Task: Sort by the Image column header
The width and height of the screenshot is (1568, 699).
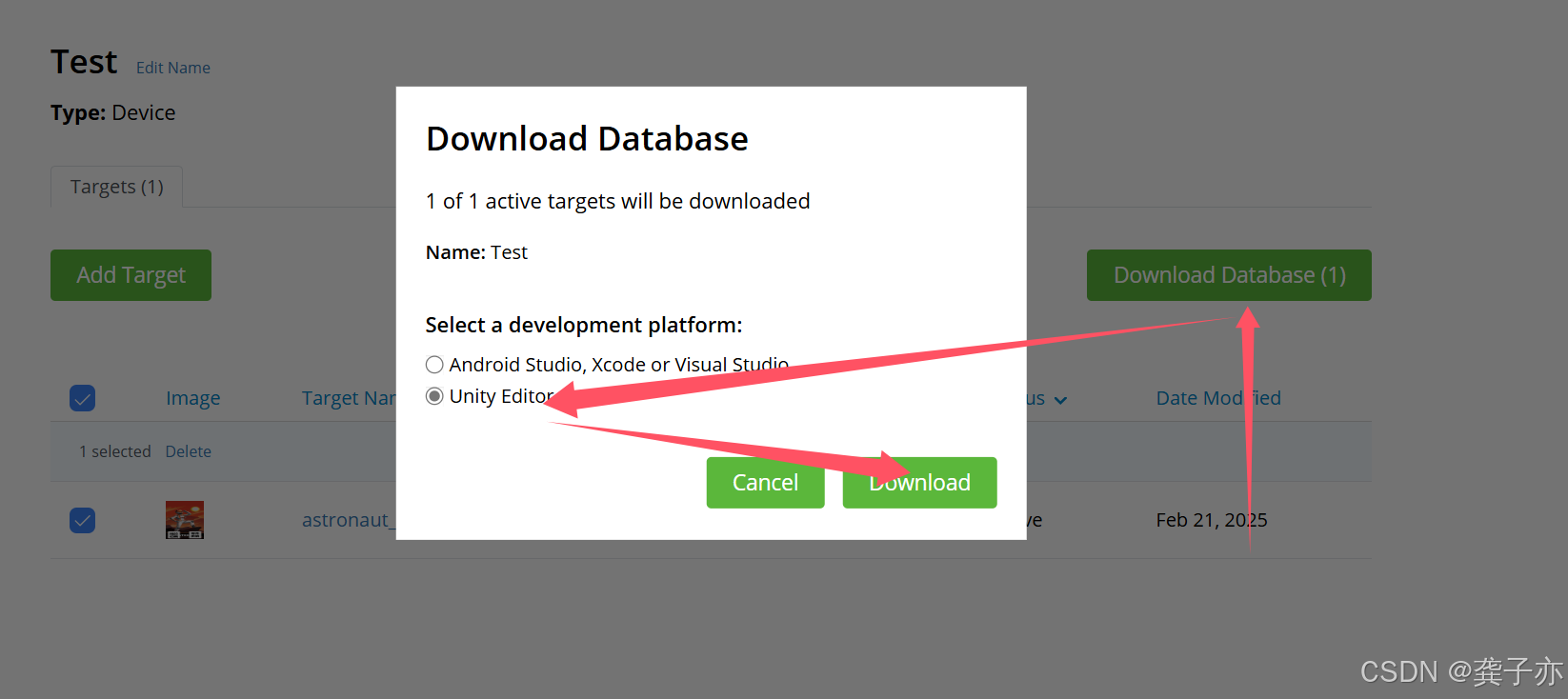Action: point(193,398)
